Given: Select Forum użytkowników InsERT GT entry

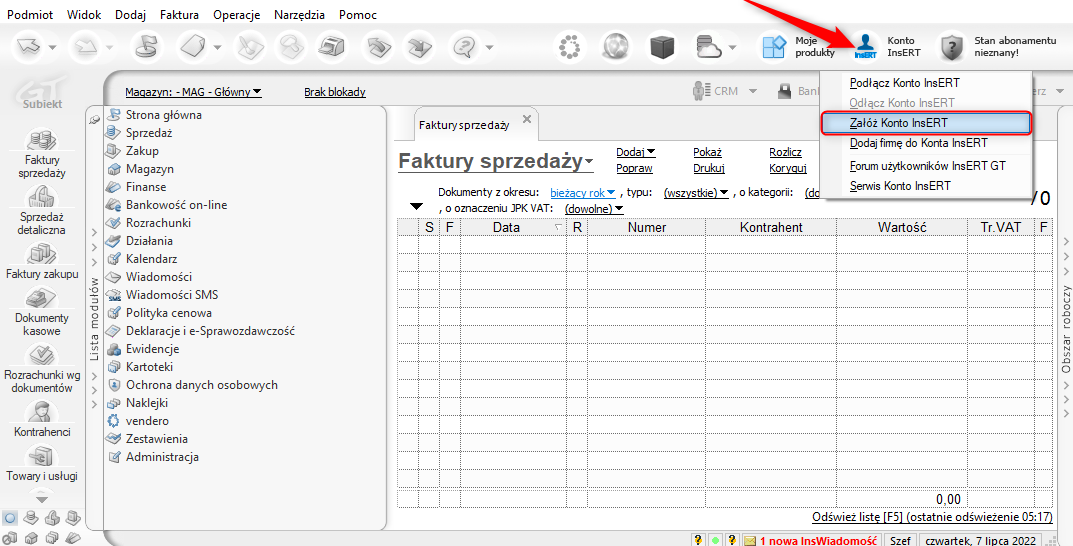Looking at the screenshot, I should click(927, 166).
